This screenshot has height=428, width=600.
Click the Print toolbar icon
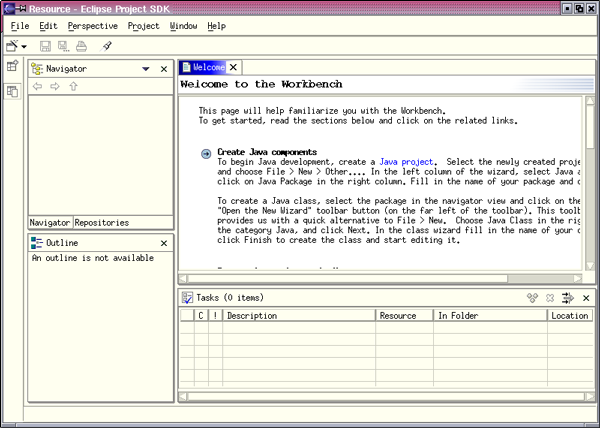coord(81,46)
